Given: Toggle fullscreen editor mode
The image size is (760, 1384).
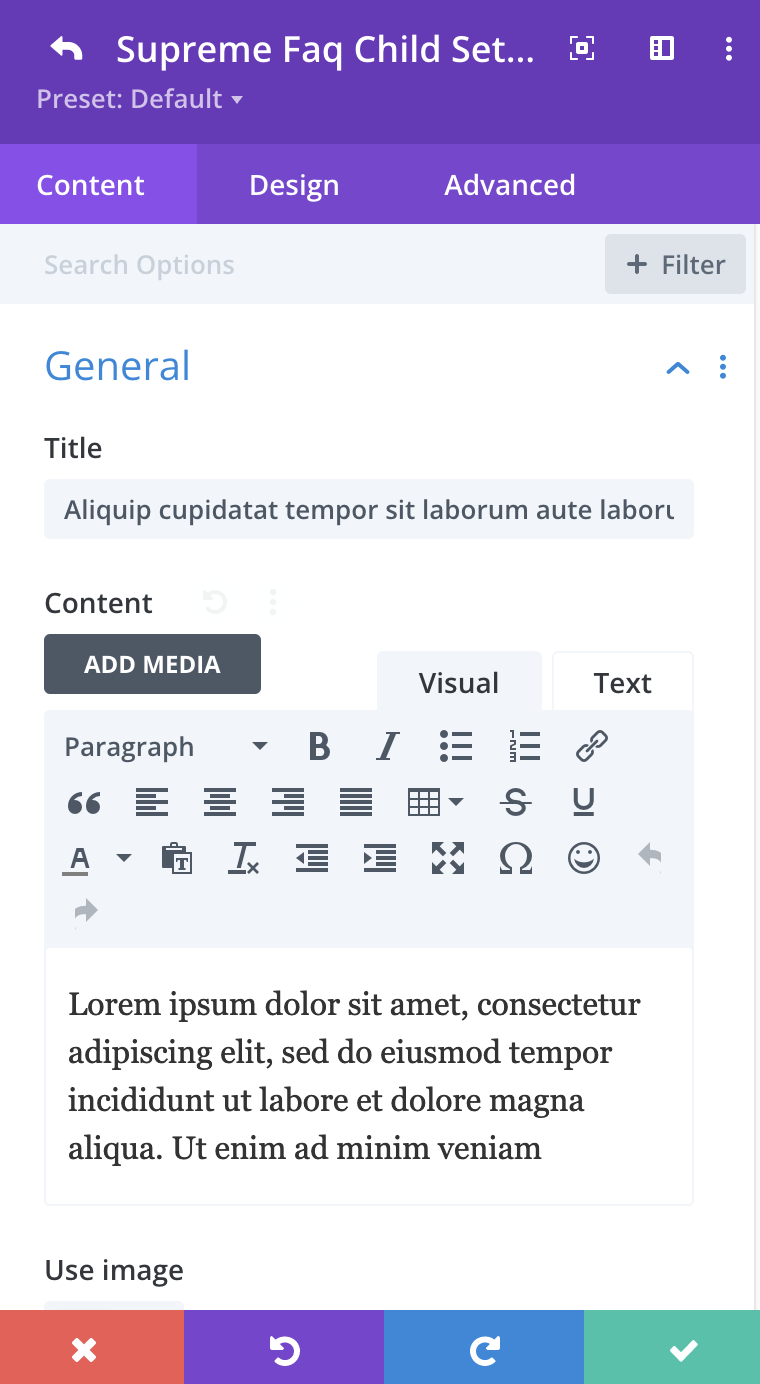Looking at the screenshot, I should [x=448, y=857].
